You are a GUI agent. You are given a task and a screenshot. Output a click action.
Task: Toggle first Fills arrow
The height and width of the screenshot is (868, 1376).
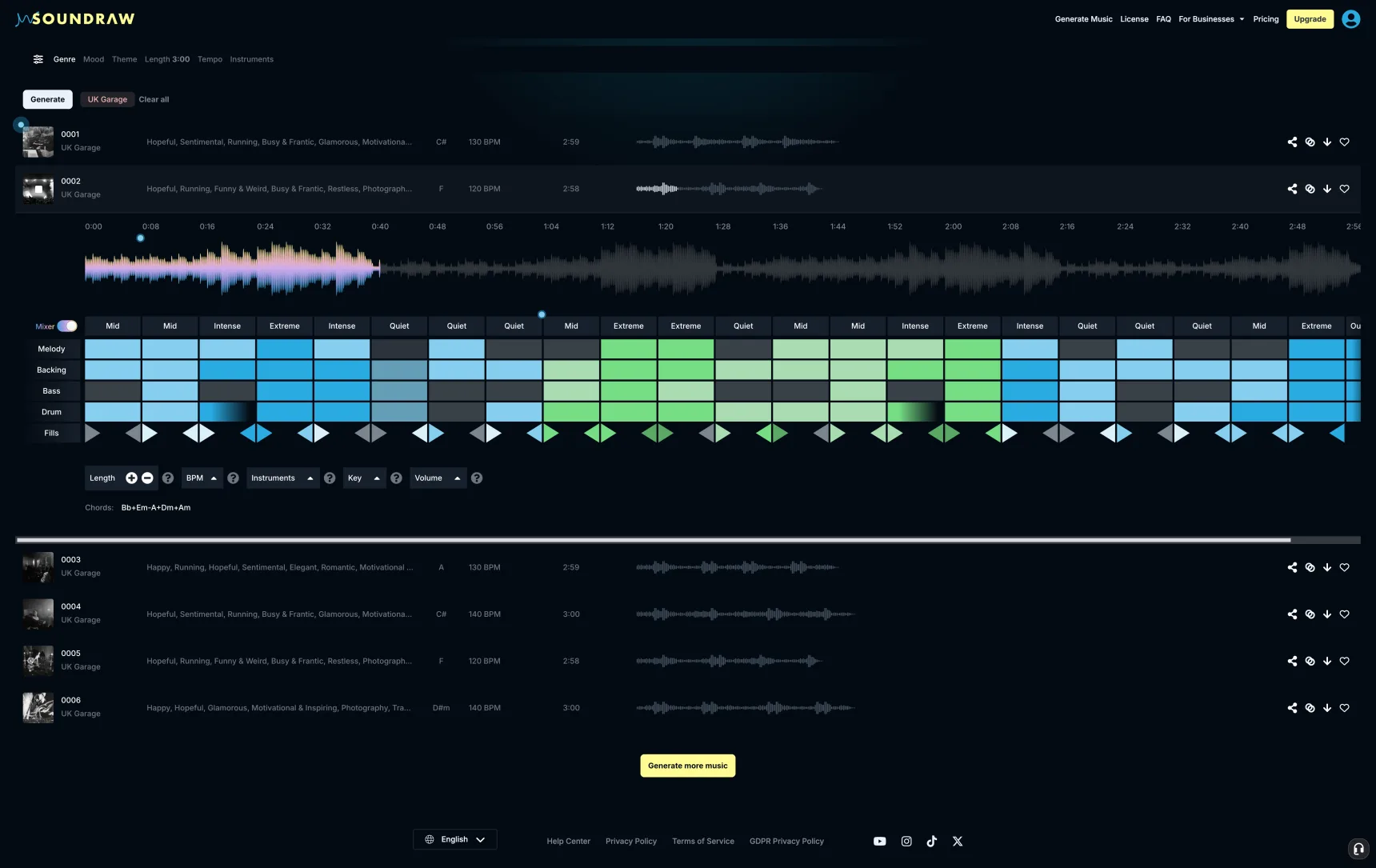[93, 433]
